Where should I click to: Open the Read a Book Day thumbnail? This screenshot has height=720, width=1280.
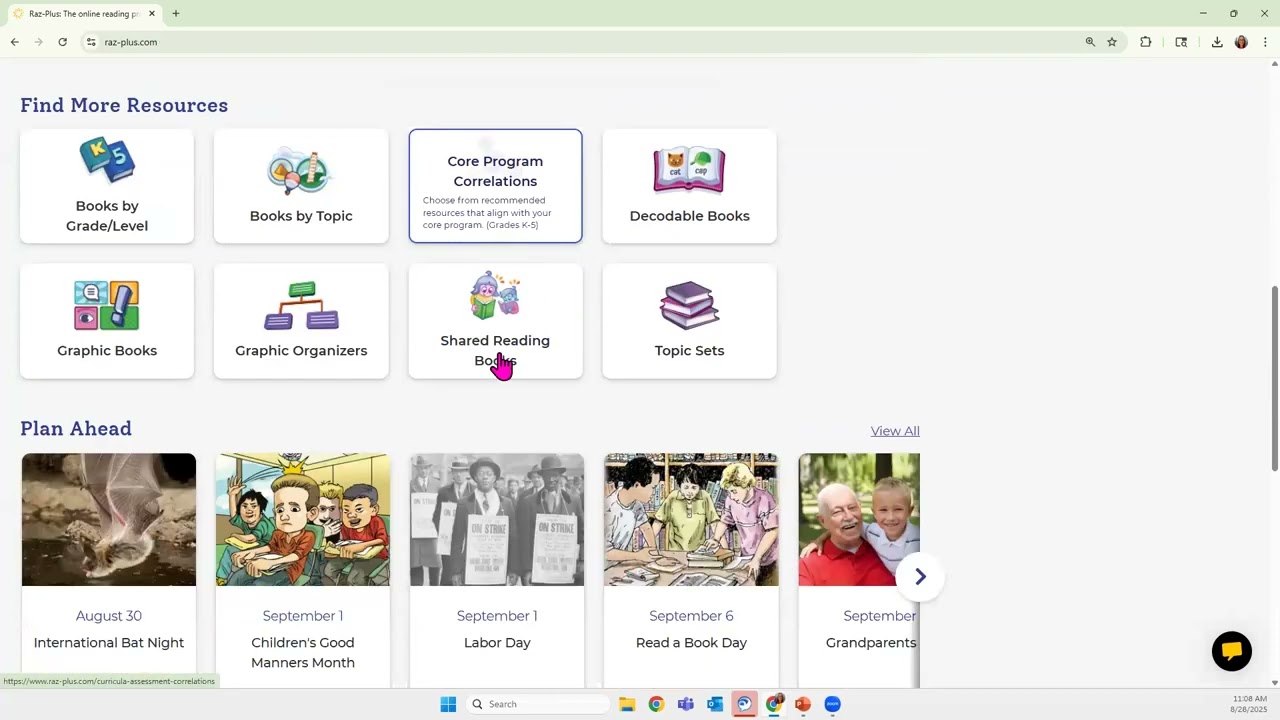(691, 520)
